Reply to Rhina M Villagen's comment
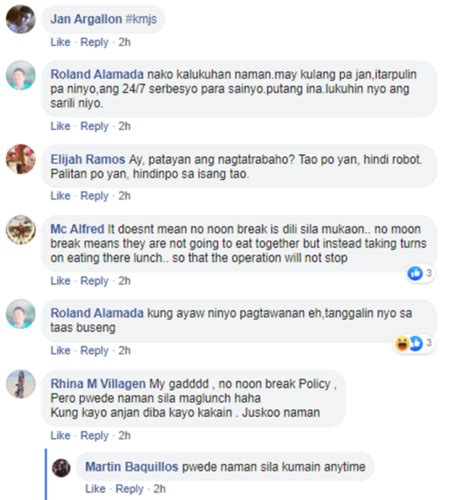Image resolution: width=463 pixels, height=500 pixels. [94, 435]
